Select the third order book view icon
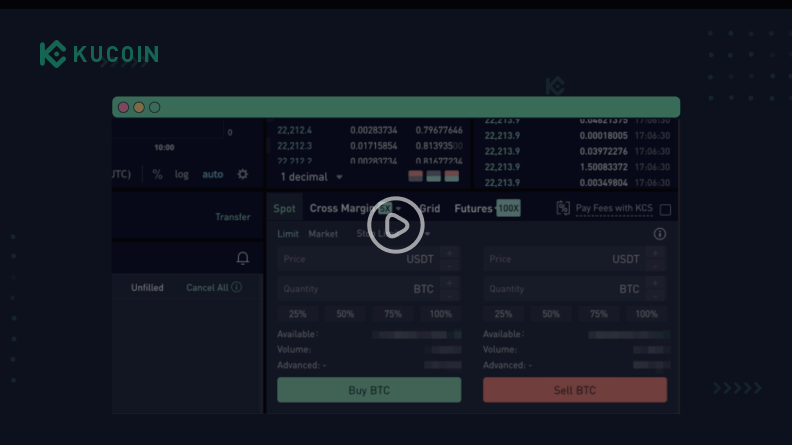This screenshot has width=792, height=445. pyautogui.click(x=452, y=176)
